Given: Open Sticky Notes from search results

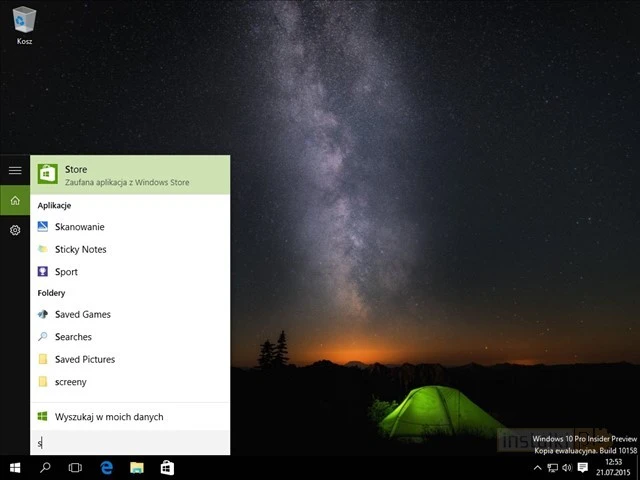Looking at the screenshot, I should 80,250.
